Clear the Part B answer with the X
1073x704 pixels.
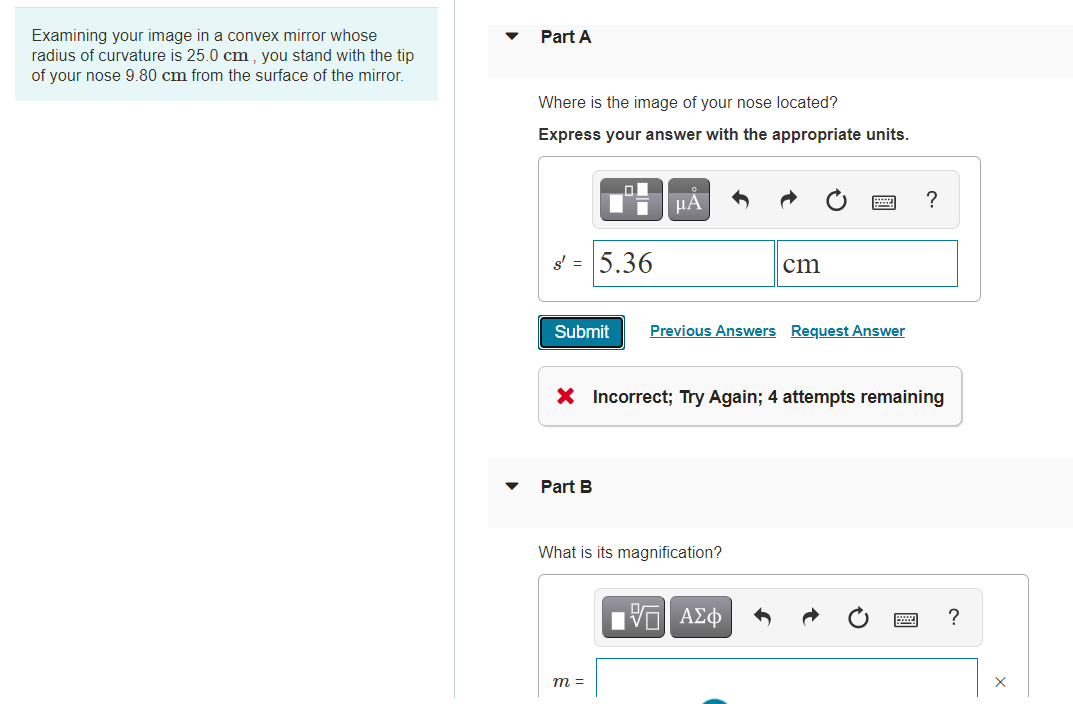[1000, 682]
